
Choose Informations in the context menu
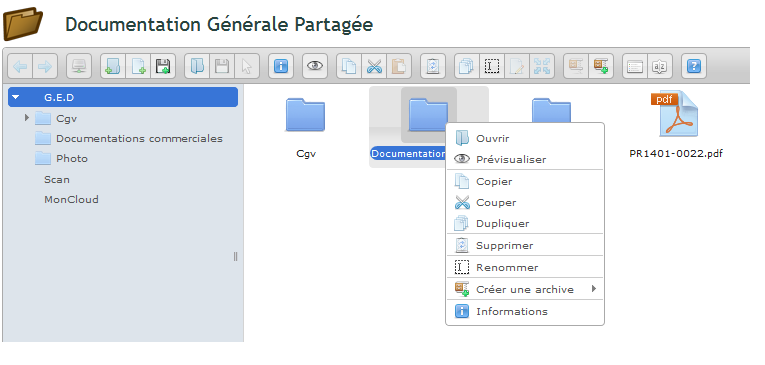(525, 311)
